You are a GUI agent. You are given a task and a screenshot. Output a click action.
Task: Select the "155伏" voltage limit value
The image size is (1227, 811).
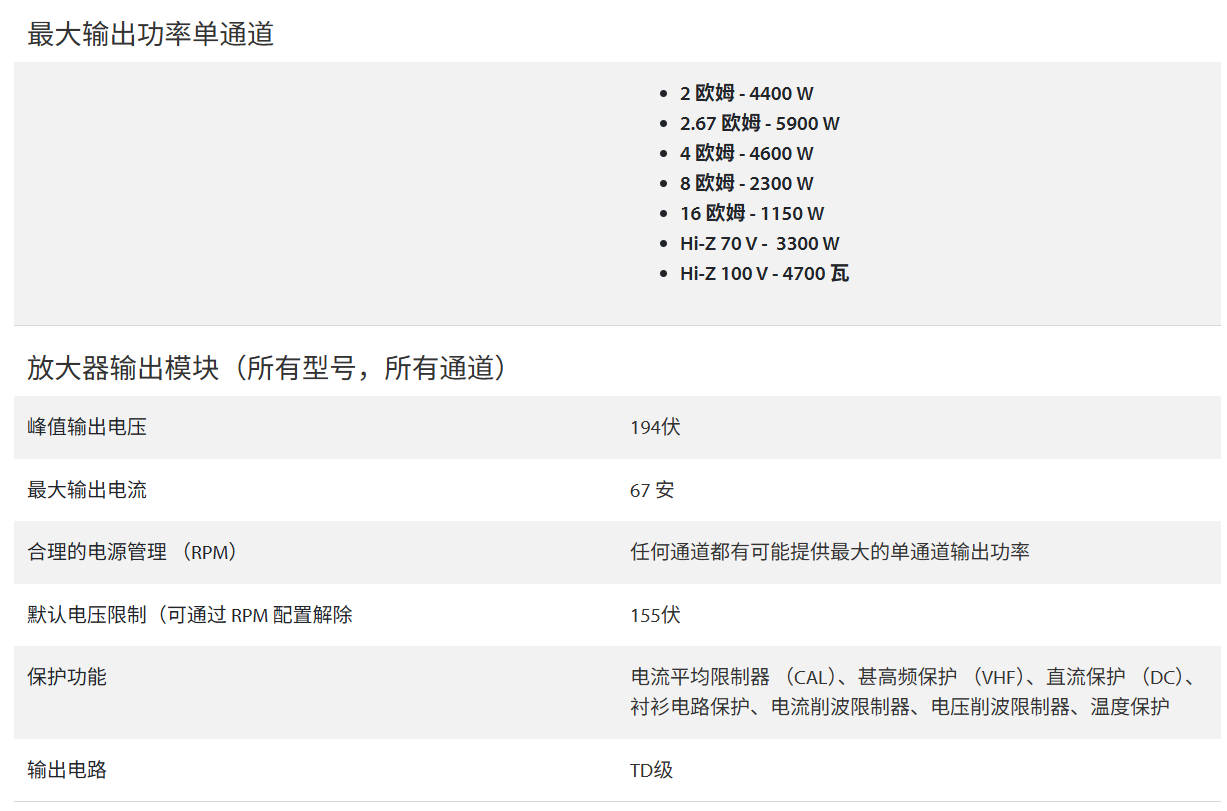pos(655,615)
